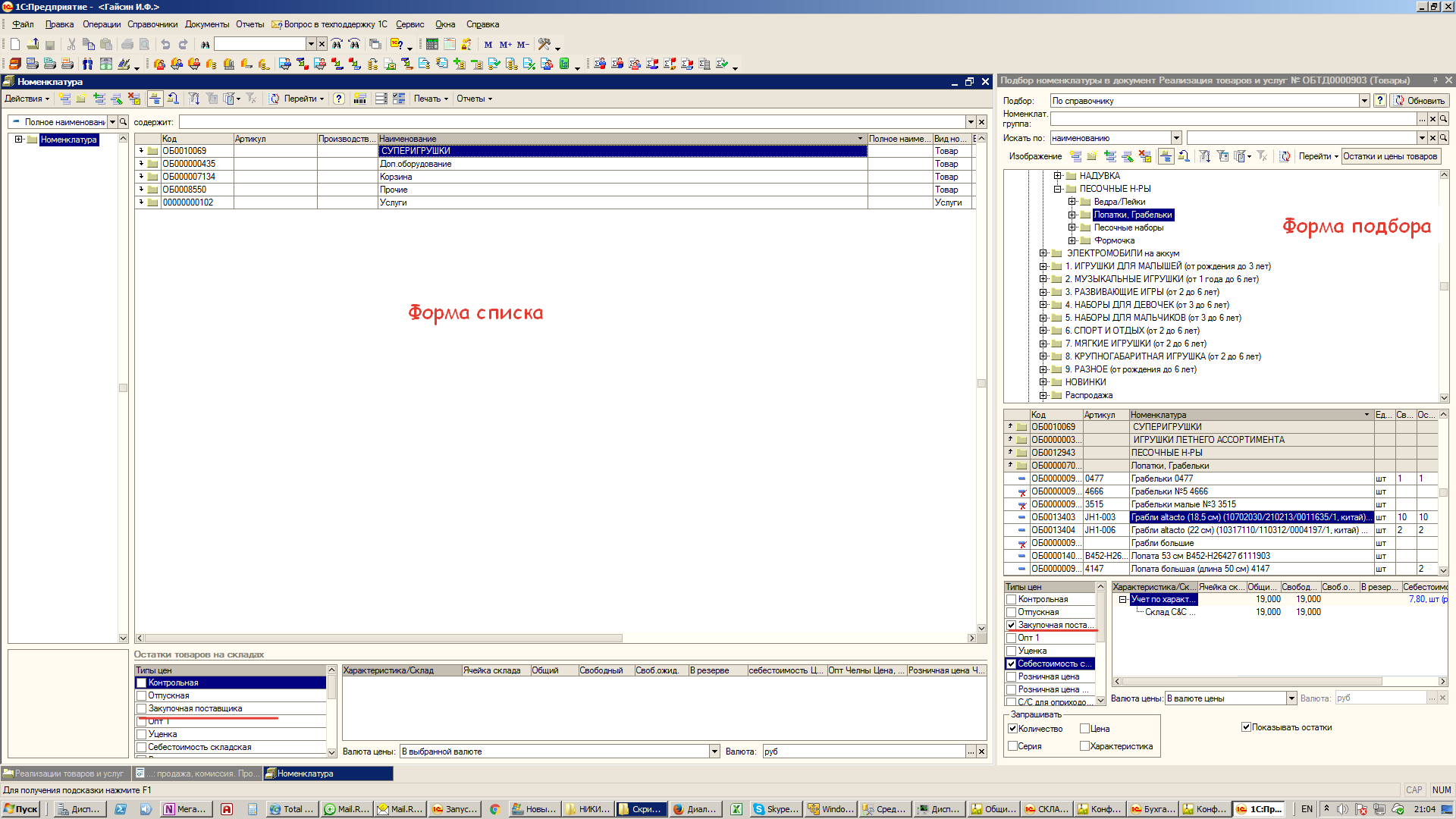Click the Обновить button
The width and height of the screenshot is (1456, 819).
(x=1420, y=101)
